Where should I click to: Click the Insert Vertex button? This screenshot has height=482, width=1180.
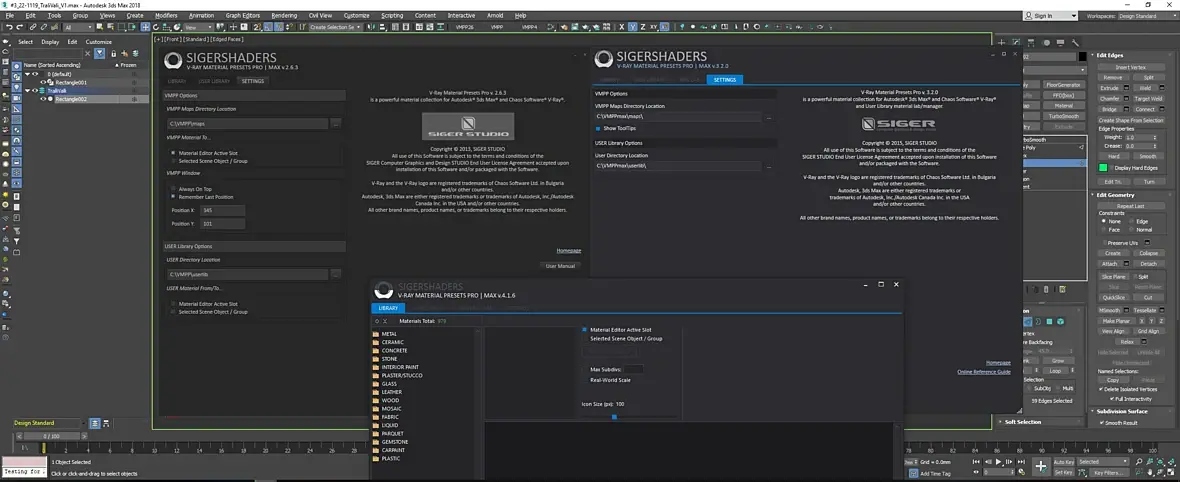pyautogui.click(x=1130, y=67)
